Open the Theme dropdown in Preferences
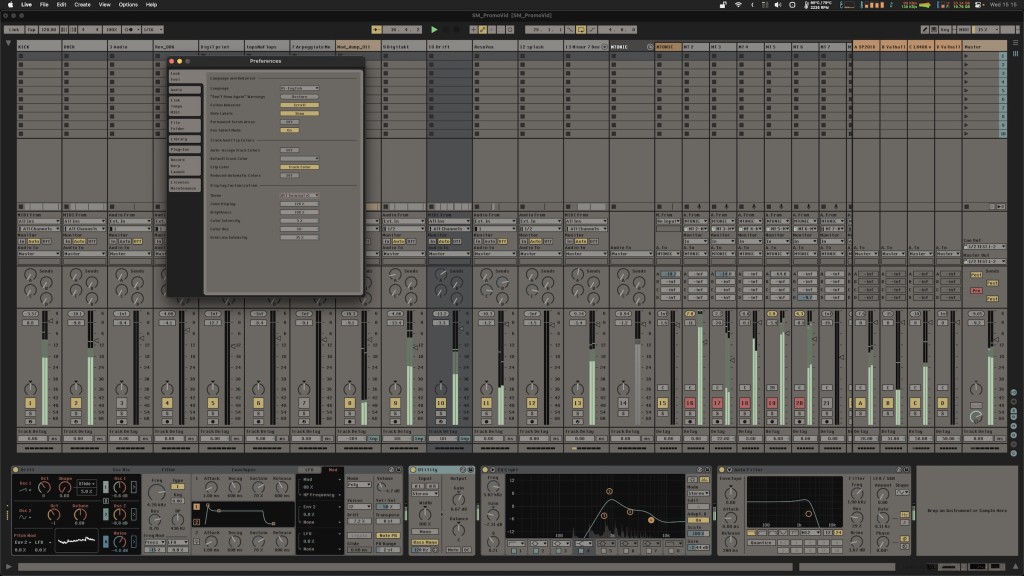 tap(300, 195)
